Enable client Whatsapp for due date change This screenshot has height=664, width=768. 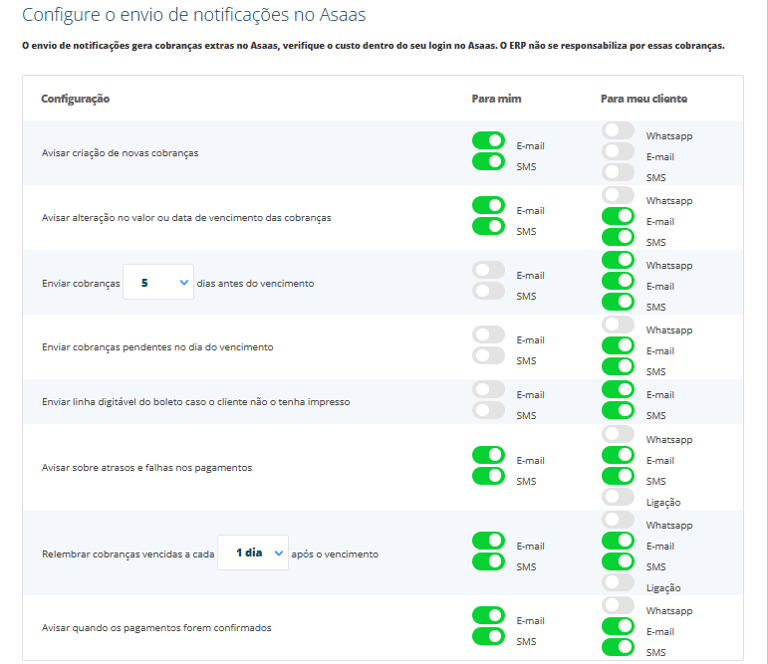click(x=618, y=195)
